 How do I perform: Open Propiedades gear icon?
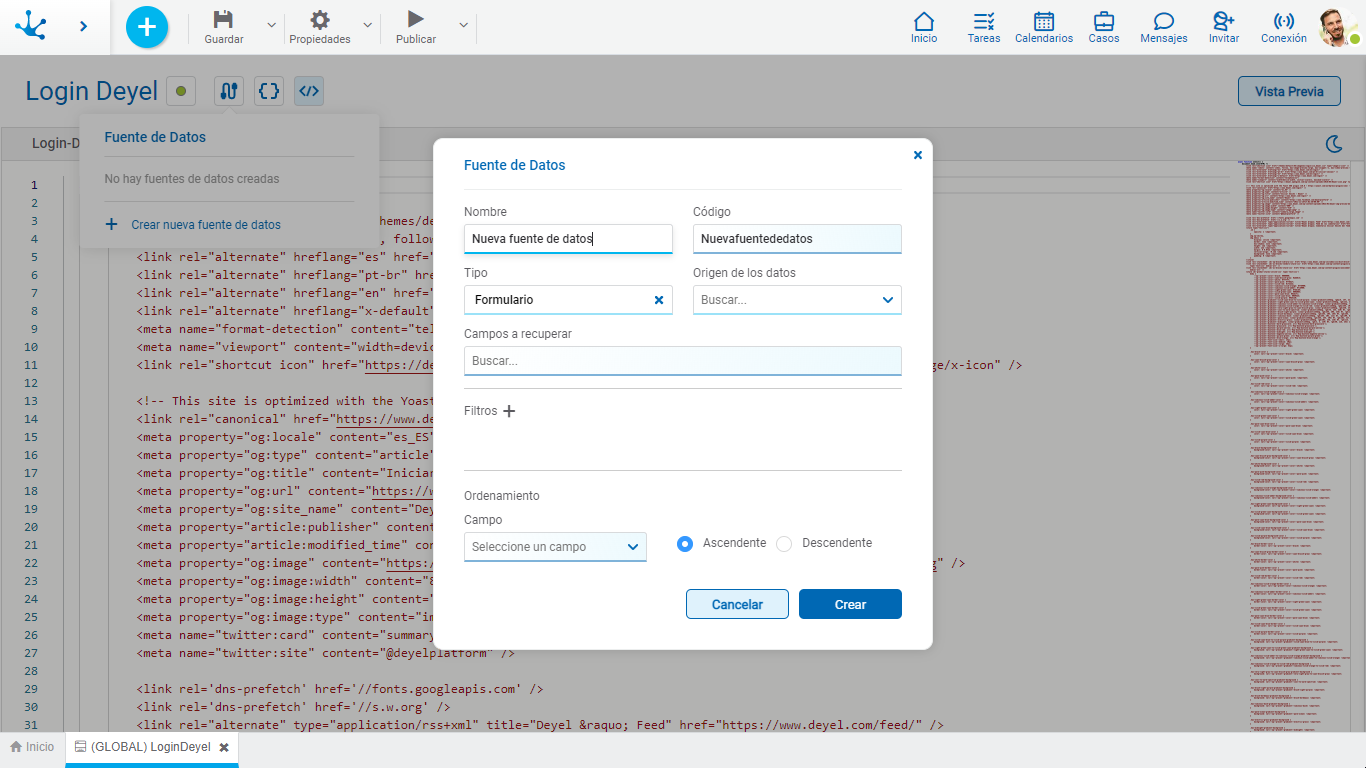pyautogui.click(x=320, y=19)
